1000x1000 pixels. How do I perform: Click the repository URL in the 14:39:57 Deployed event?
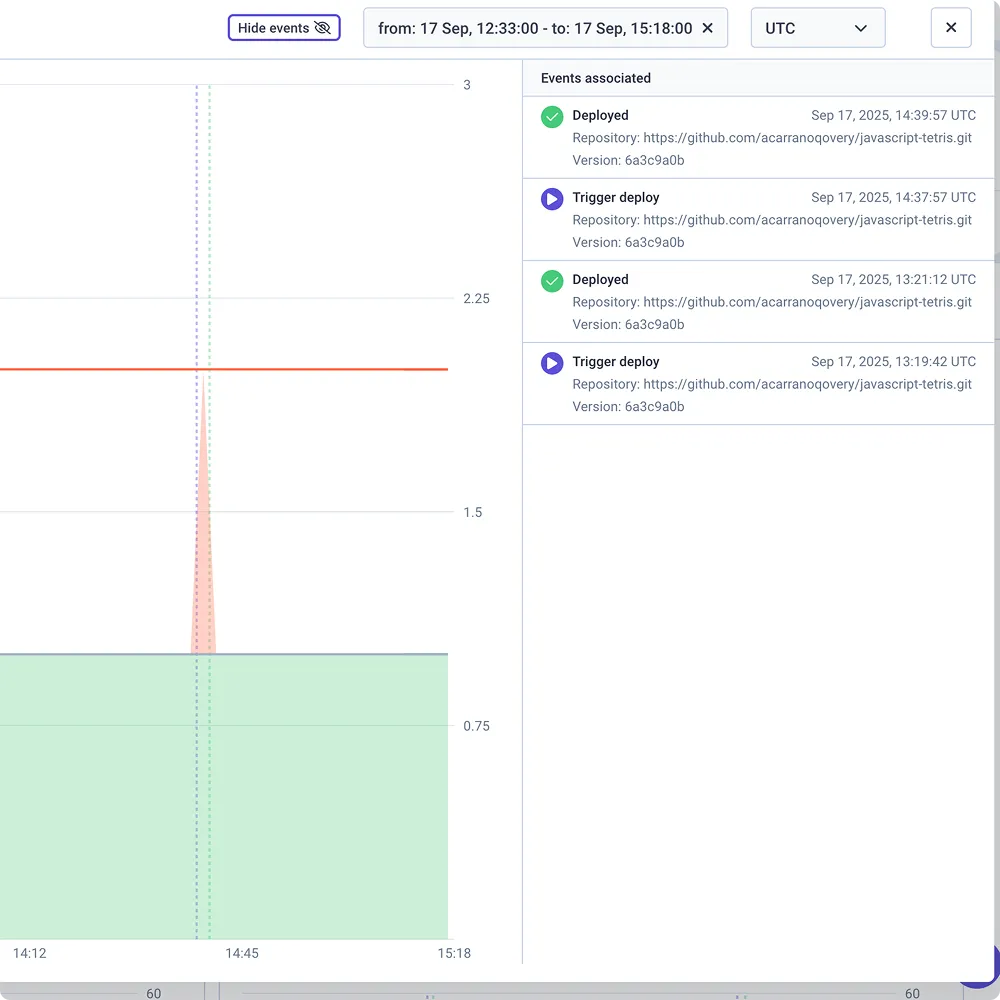click(807, 138)
